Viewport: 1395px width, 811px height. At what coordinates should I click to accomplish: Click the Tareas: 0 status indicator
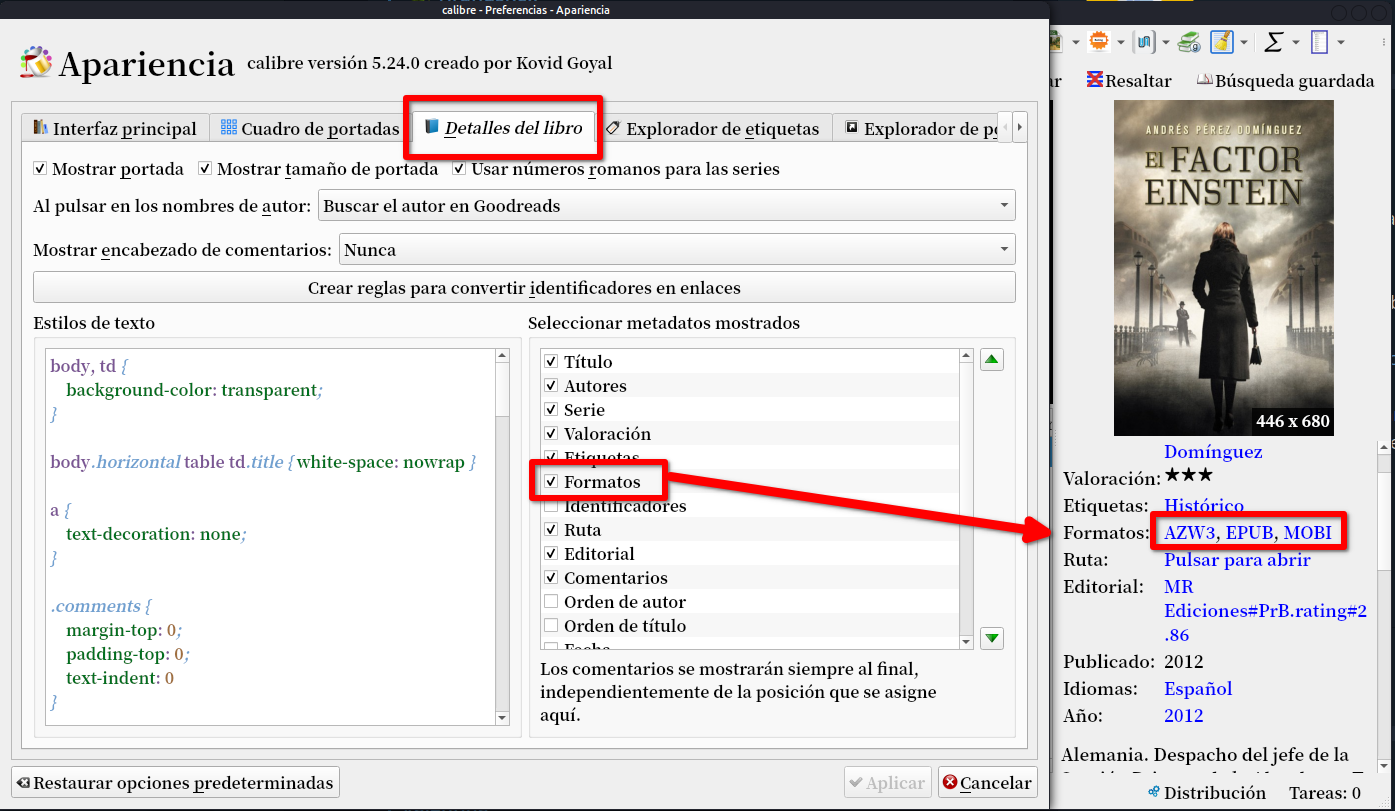(1324, 793)
